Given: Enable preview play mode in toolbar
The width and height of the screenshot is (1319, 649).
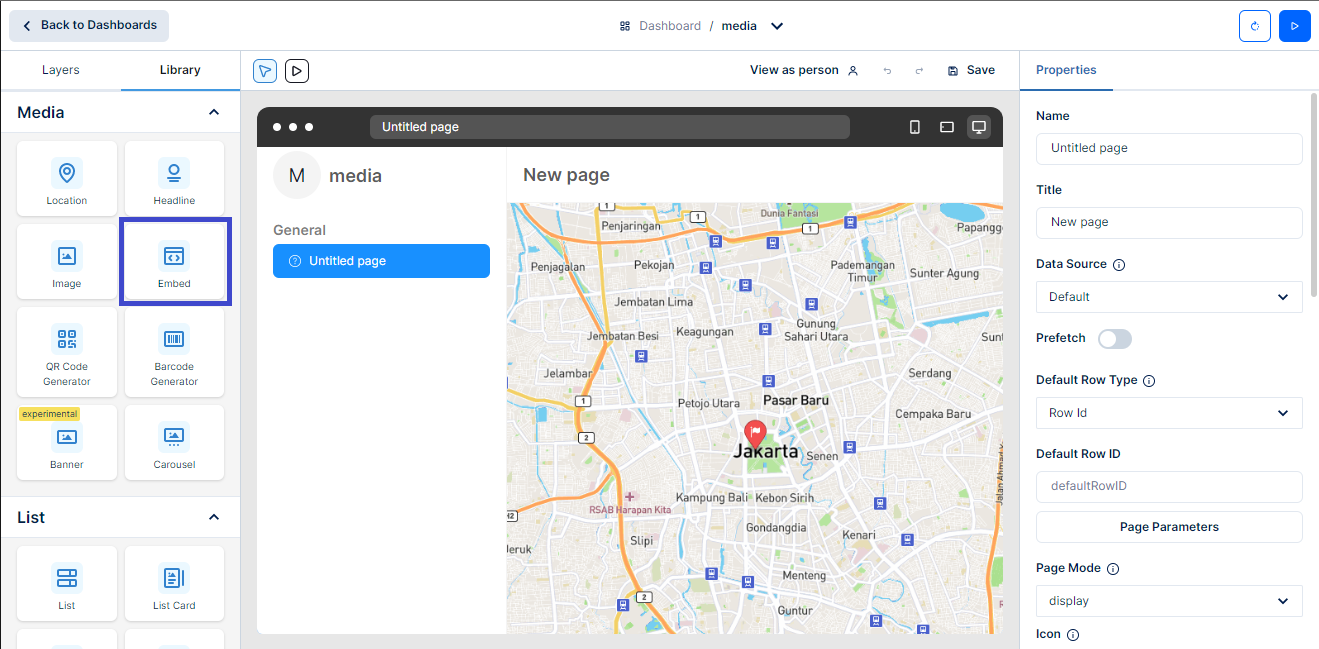Looking at the screenshot, I should [297, 70].
